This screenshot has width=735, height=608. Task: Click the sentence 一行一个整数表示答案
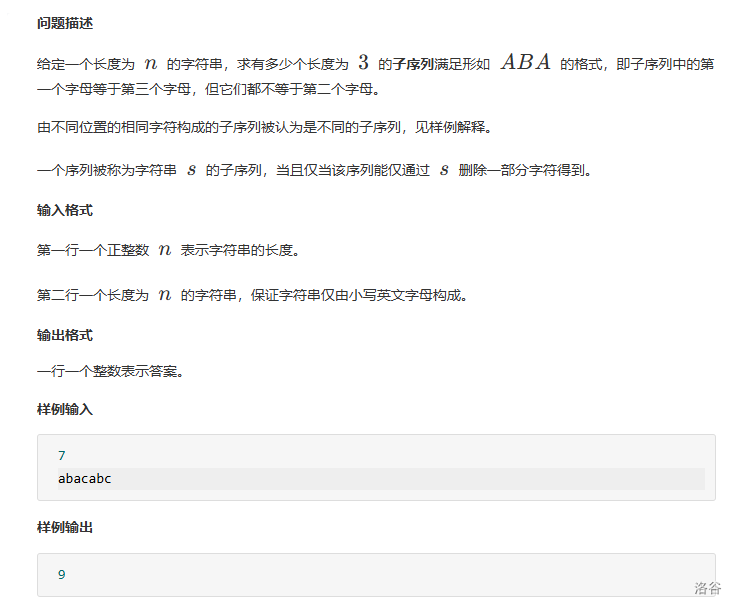click(111, 371)
